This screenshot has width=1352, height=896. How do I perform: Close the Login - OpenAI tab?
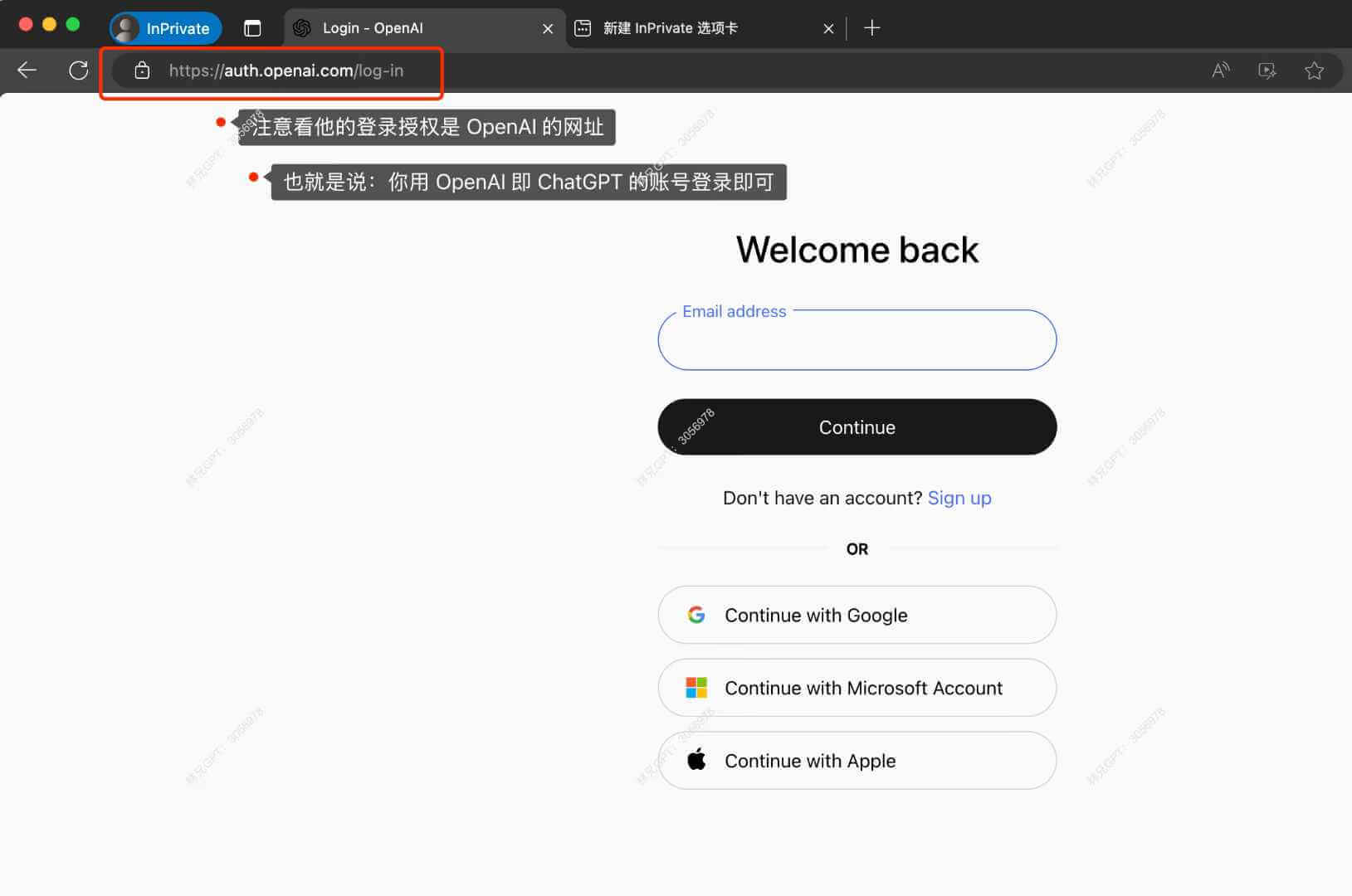[548, 28]
